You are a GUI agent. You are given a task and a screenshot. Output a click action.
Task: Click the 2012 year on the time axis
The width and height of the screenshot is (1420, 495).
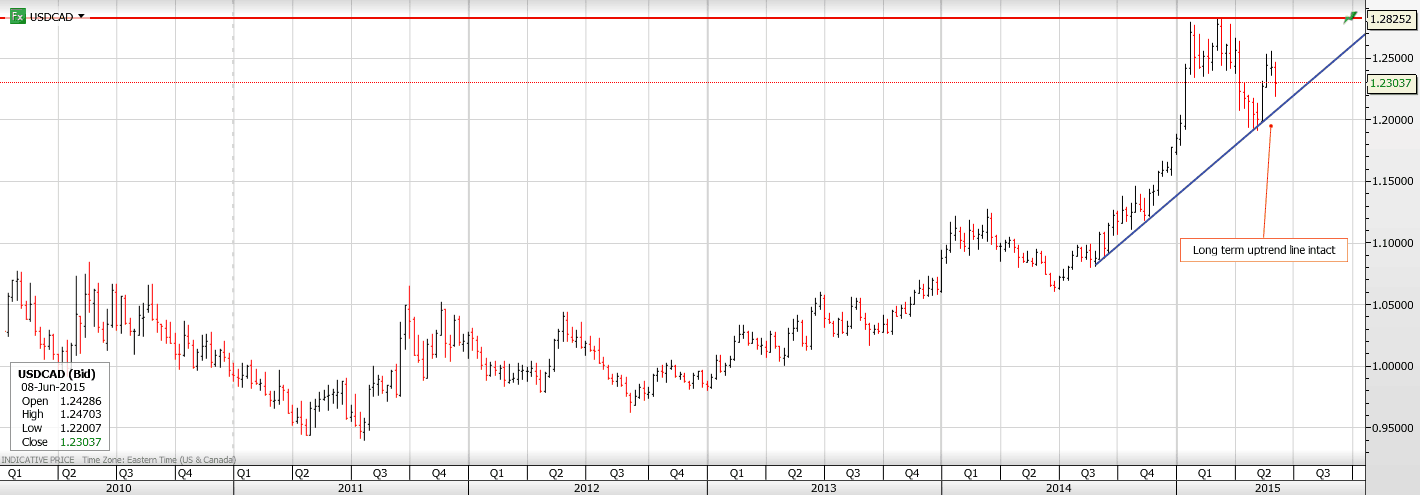586,488
